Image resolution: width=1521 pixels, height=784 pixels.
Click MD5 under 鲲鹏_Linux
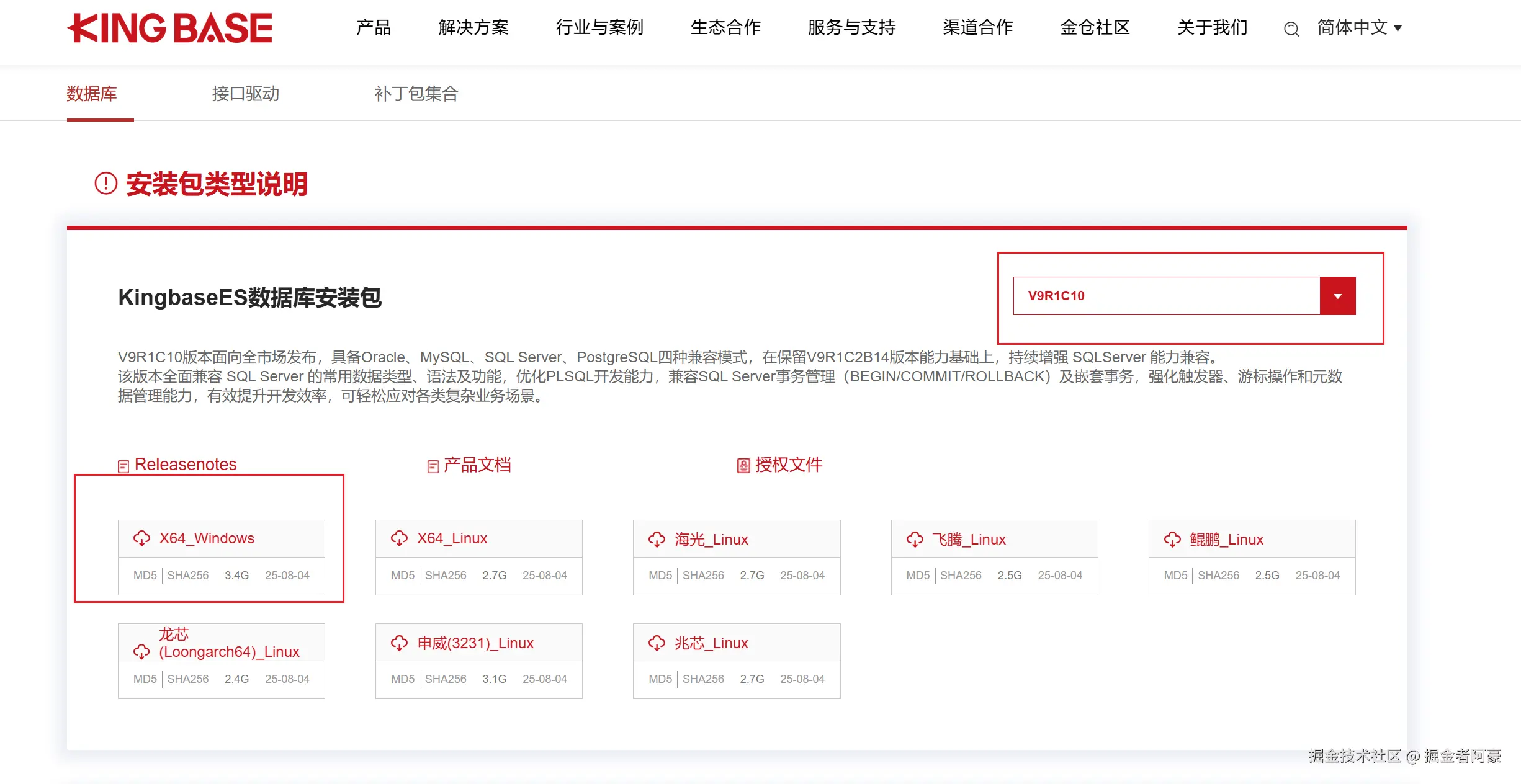[x=1175, y=576]
